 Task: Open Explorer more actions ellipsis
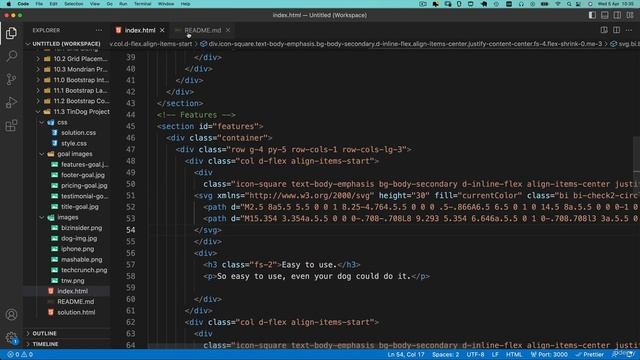pos(99,30)
